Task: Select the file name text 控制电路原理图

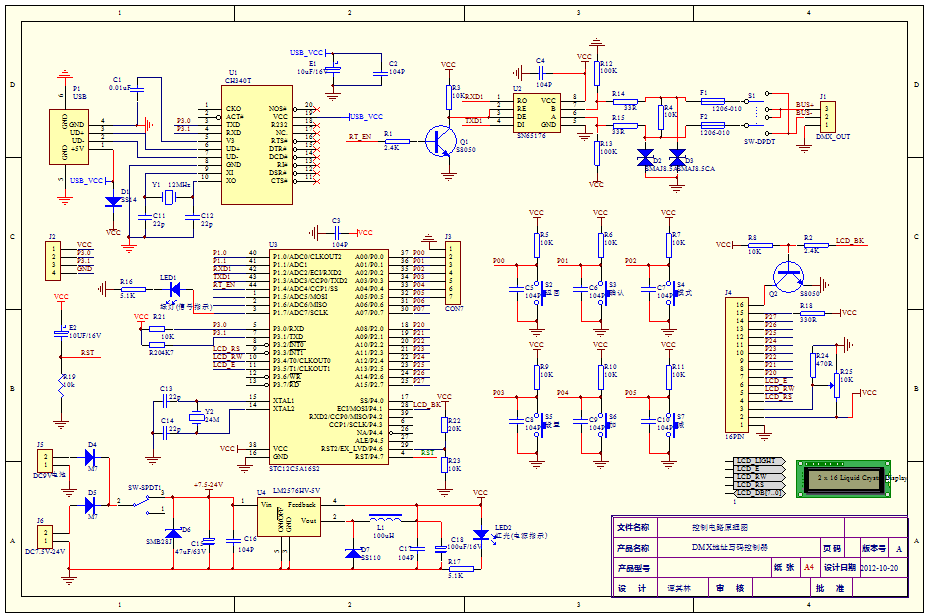Action: [720, 527]
